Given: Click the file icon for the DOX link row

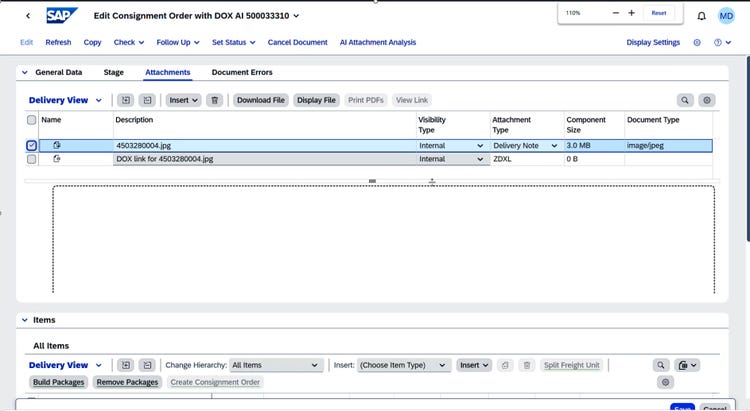Looking at the screenshot, I should coord(56,158).
